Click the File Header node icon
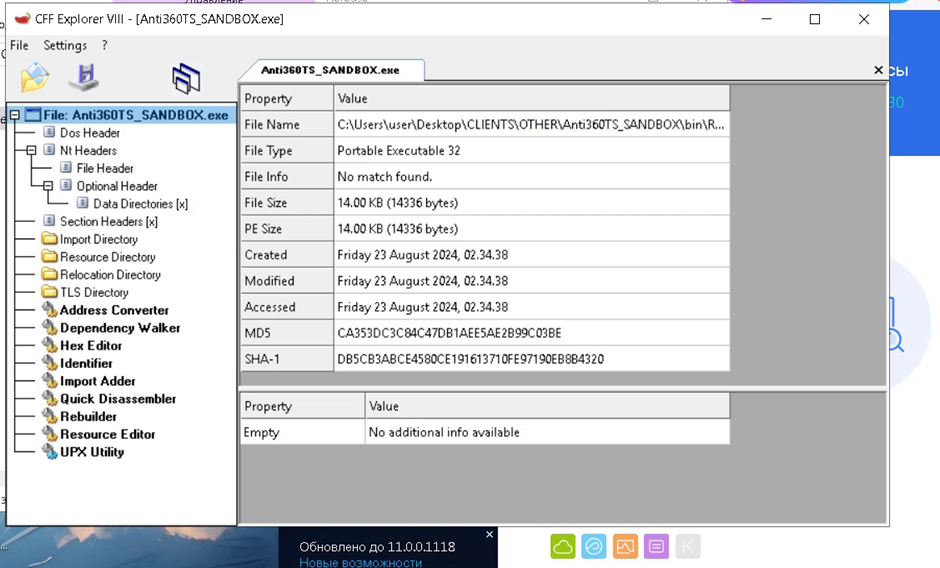 [67, 167]
